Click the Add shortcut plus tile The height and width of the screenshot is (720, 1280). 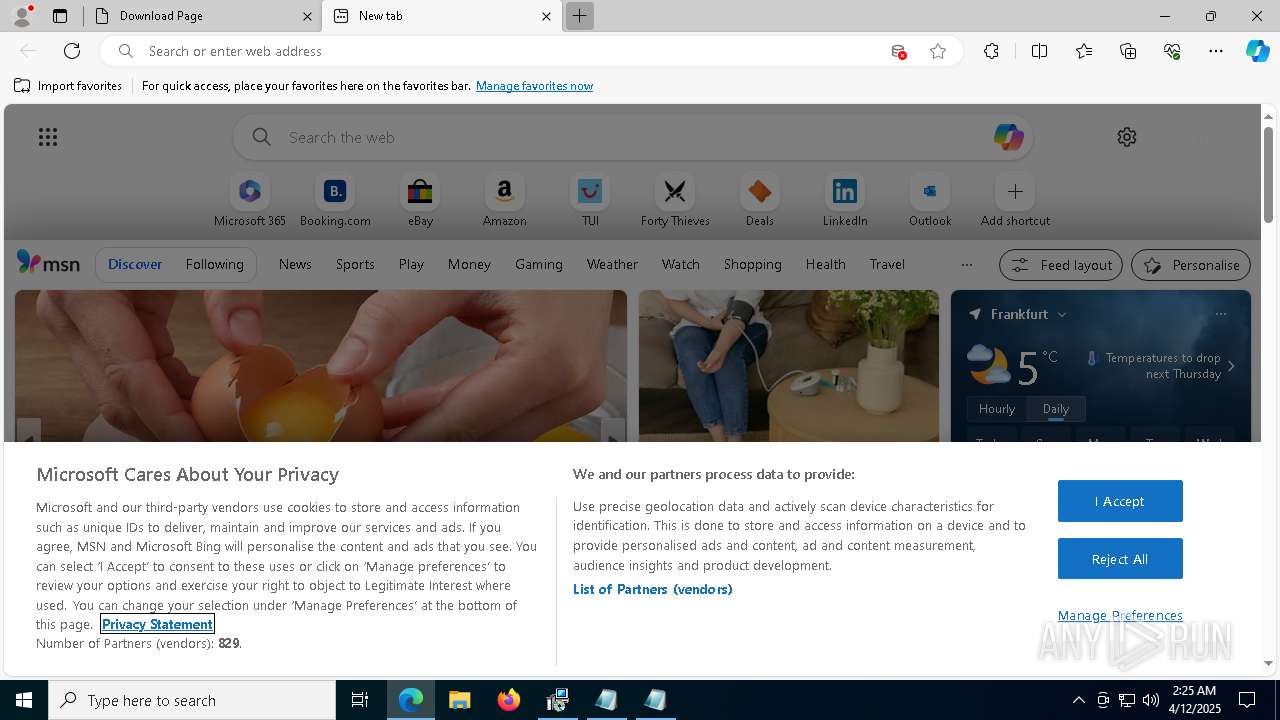[x=1015, y=201]
